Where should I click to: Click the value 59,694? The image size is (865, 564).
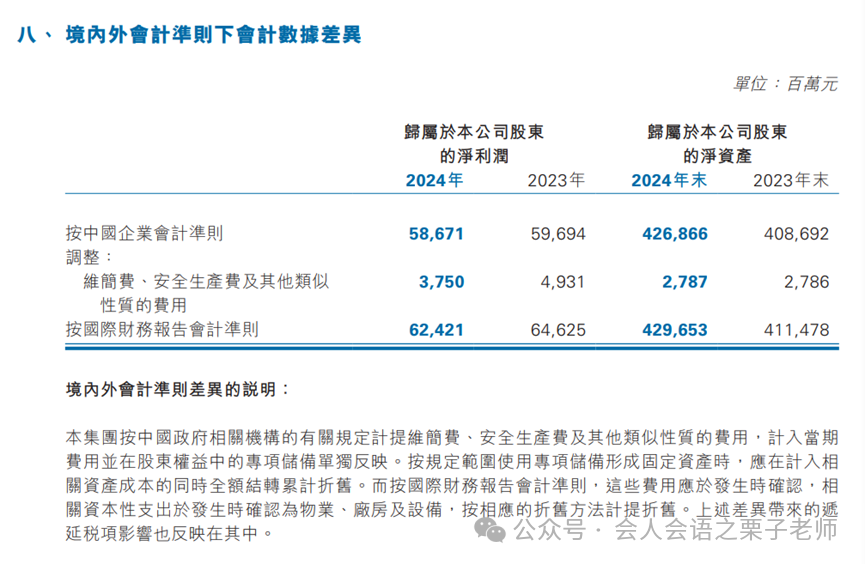(x=558, y=234)
